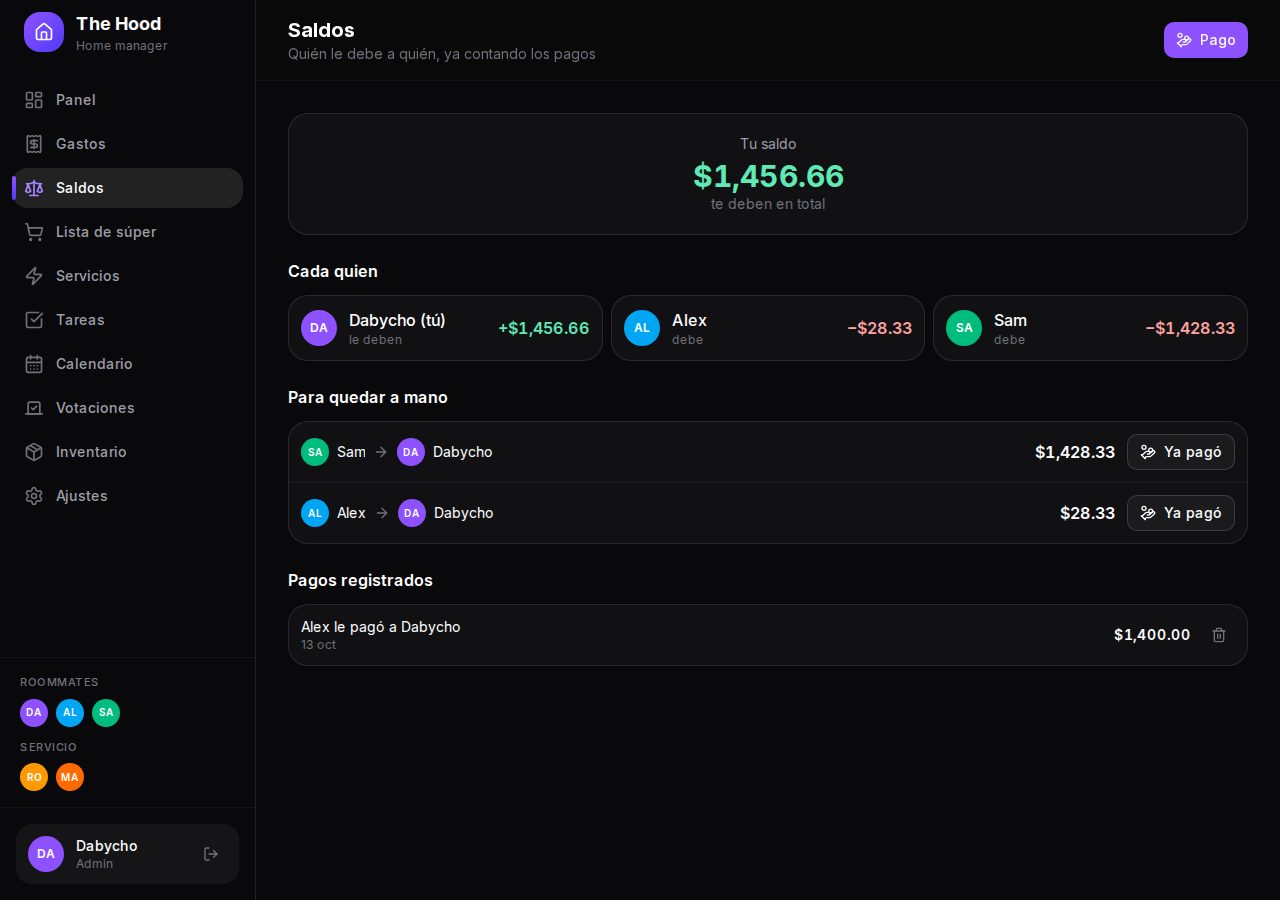Click the Dabycho Admin profile card
The width and height of the screenshot is (1280, 900).
coord(128,854)
